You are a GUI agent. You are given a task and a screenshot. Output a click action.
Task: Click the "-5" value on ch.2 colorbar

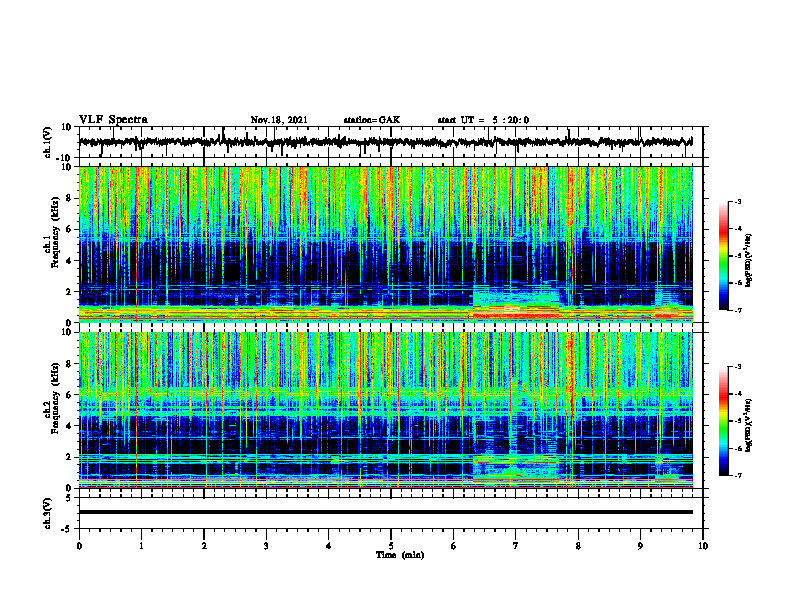pyautogui.click(x=738, y=421)
